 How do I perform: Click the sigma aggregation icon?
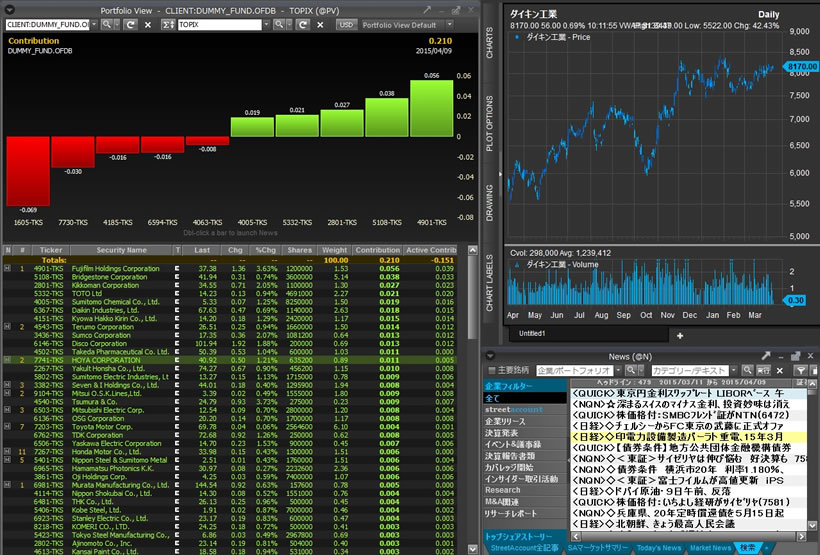pos(168,25)
